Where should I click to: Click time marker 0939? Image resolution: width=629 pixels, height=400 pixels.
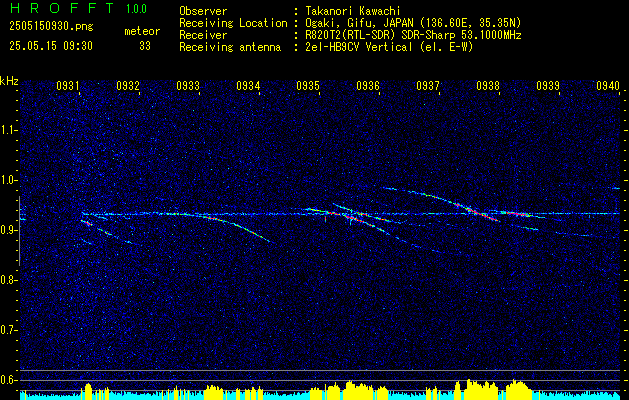(548, 86)
